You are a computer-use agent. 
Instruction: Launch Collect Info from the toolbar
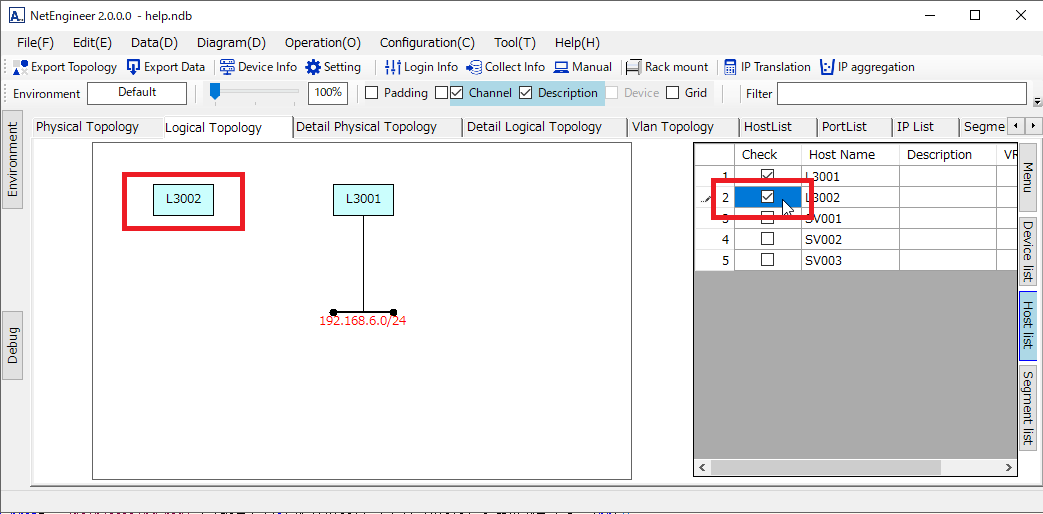pos(474,67)
